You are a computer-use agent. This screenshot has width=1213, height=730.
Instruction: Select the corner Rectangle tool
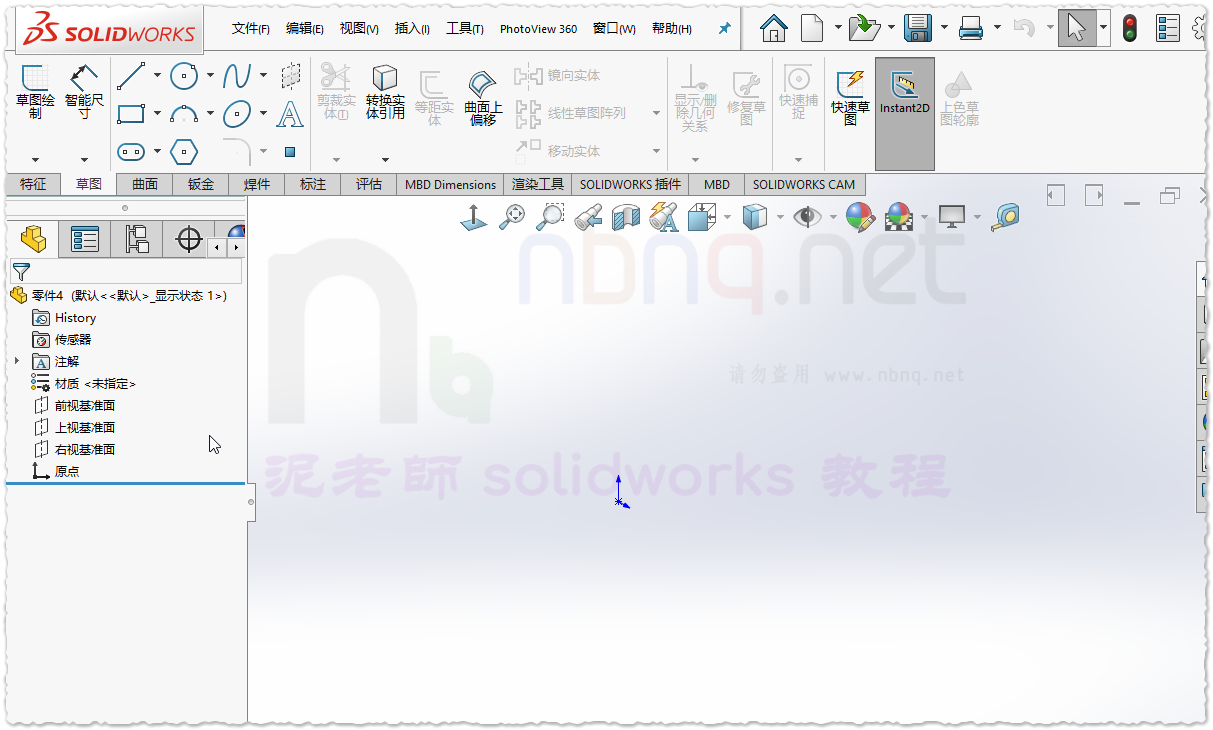131,113
